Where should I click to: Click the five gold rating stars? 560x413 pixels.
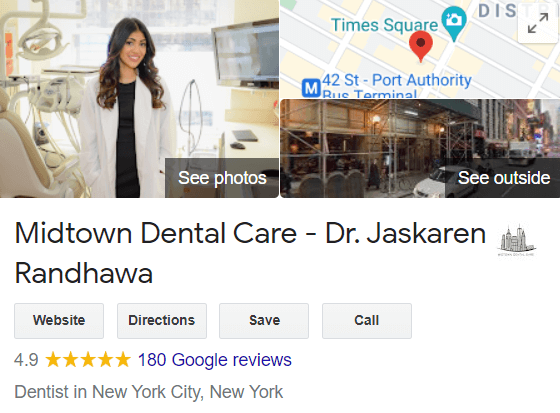(x=88, y=360)
